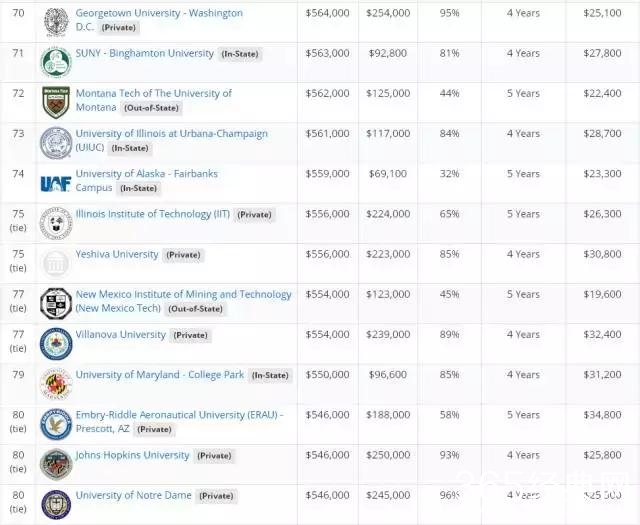Open the SUNY - Binghamton University link

click(x=144, y=53)
